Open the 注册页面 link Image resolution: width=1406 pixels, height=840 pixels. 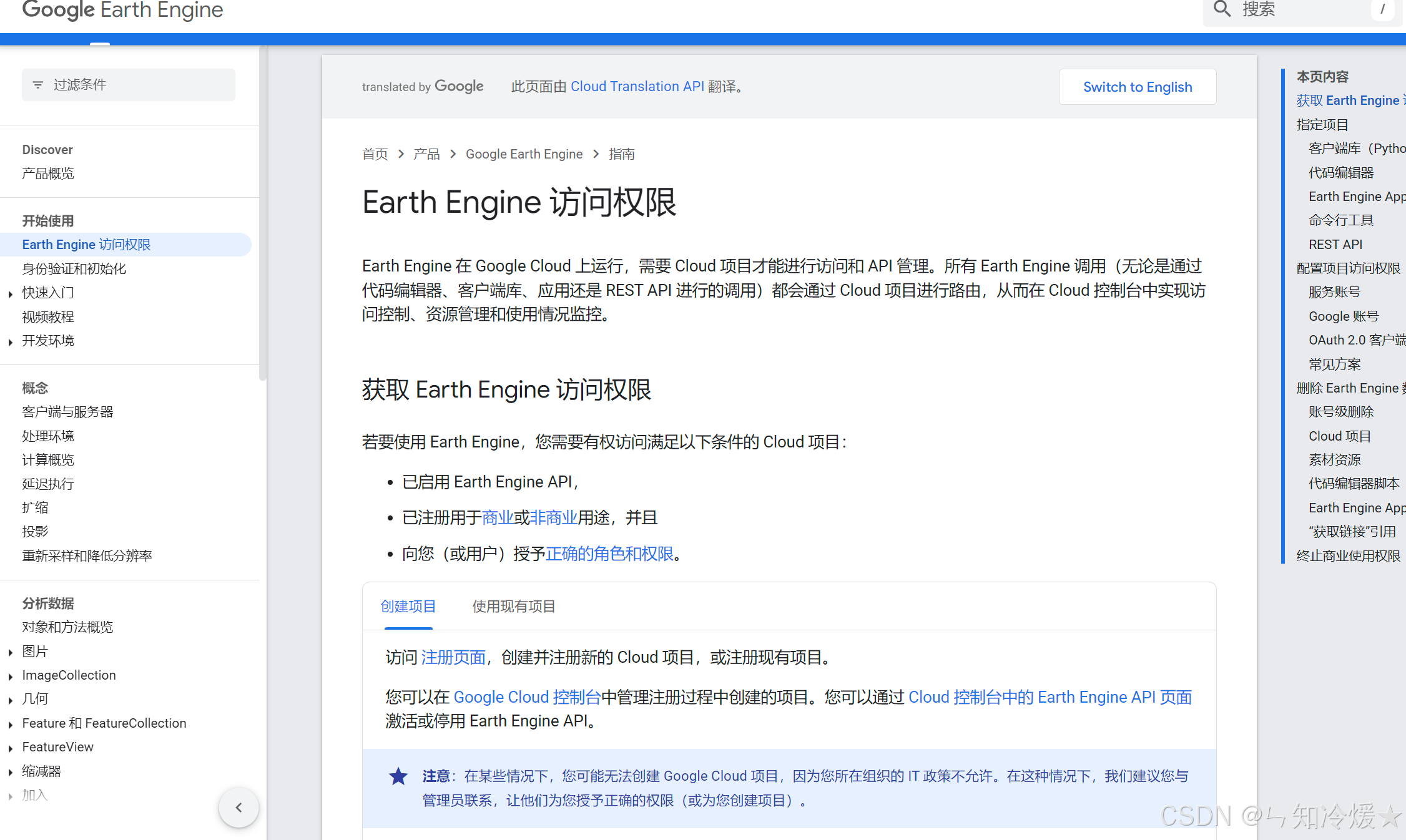pyautogui.click(x=453, y=657)
